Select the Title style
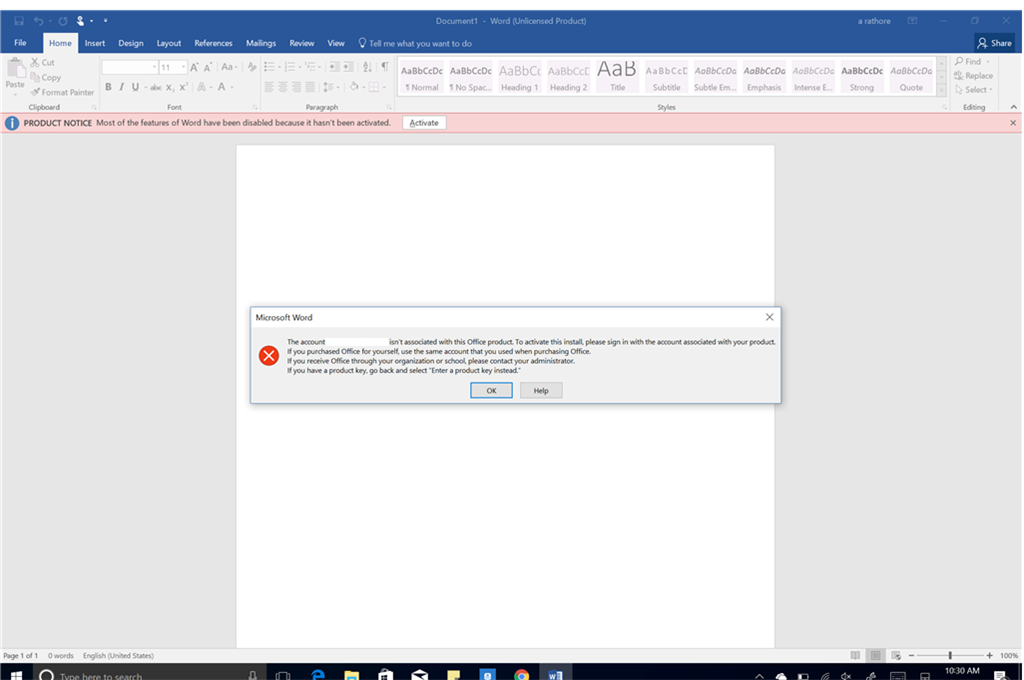 [x=617, y=77]
